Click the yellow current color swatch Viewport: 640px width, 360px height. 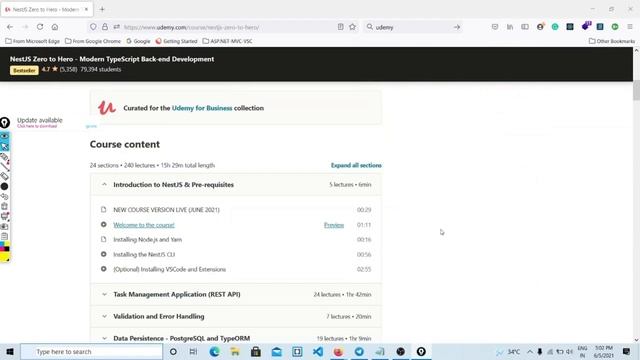pyautogui.click(x=4, y=257)
